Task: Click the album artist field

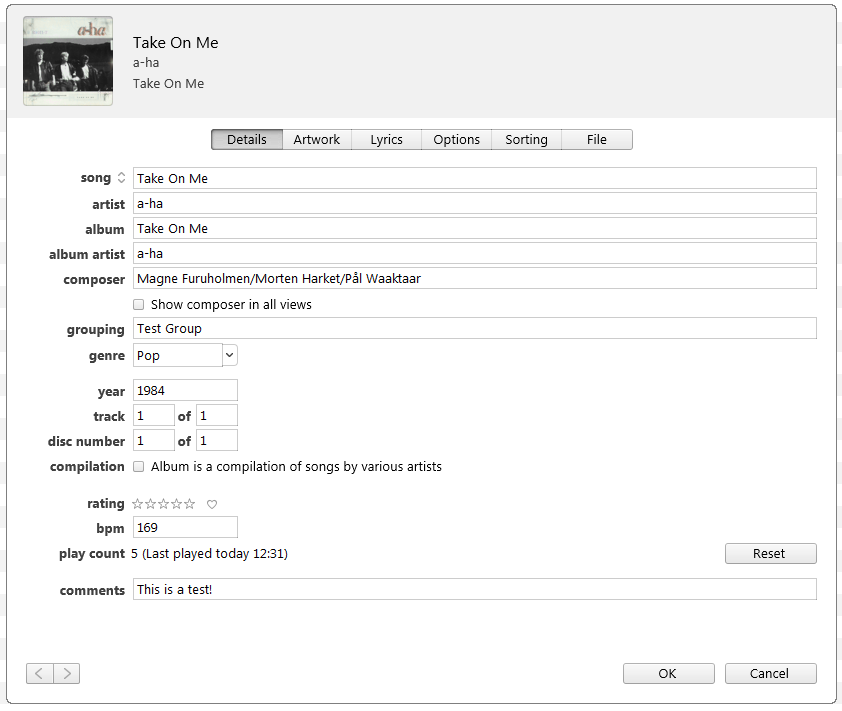Action: (475, 253)
